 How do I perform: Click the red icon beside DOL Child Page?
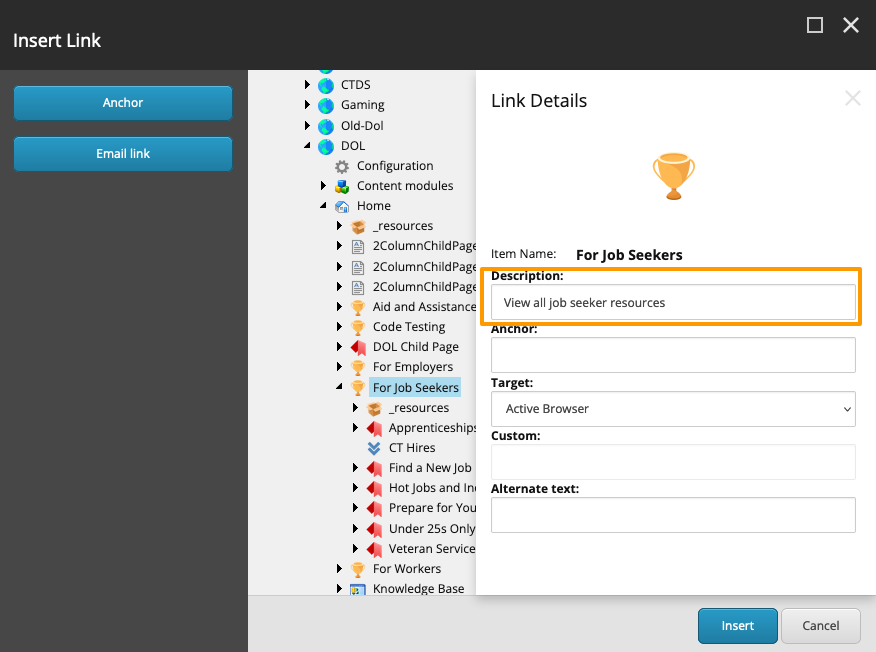(x=358, y=347)
